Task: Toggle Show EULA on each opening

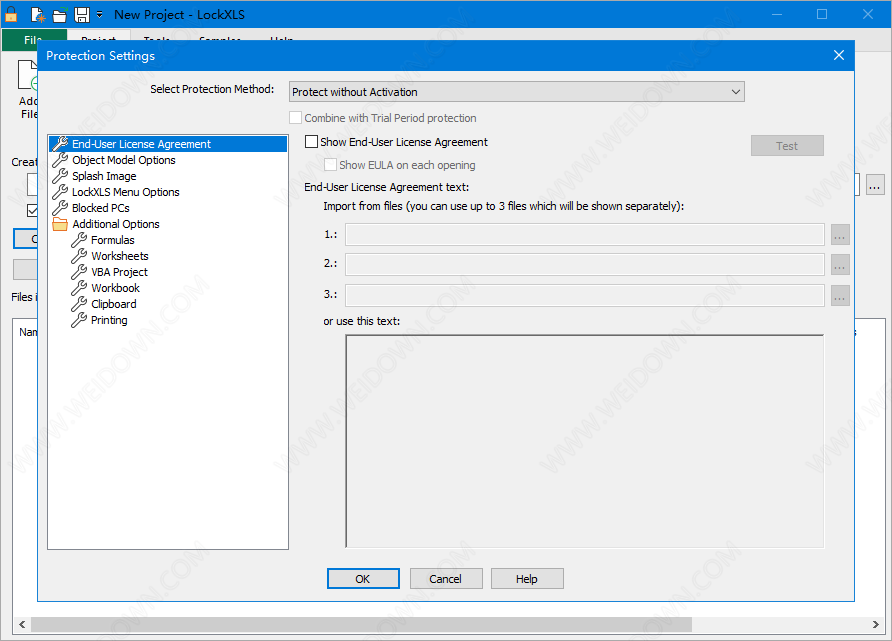Action: [330, 165]
